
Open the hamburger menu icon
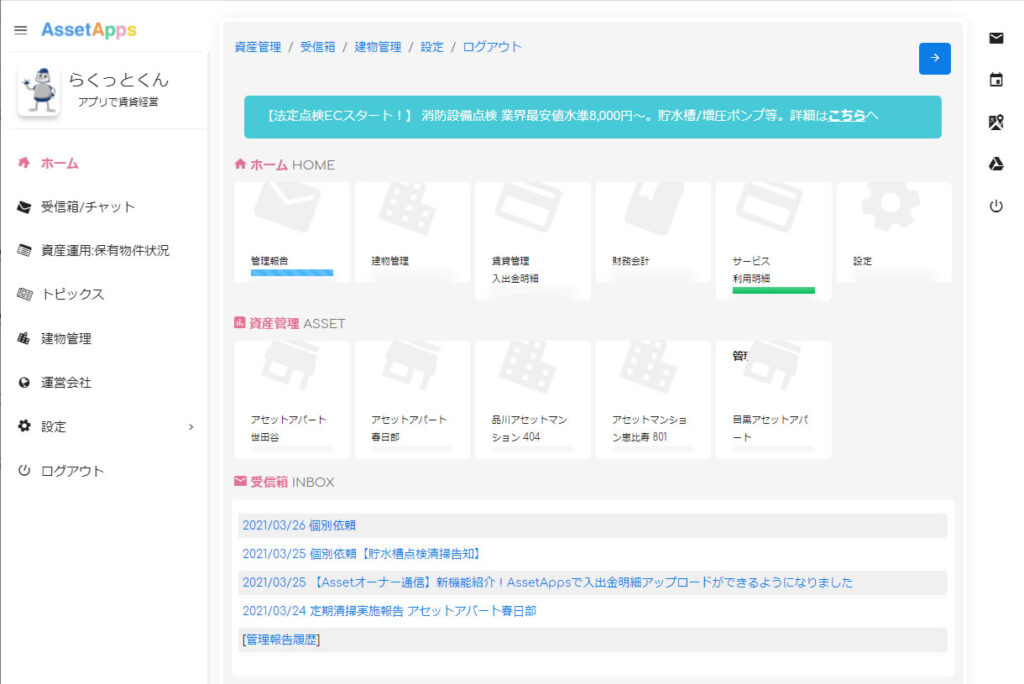tap(21, 30)
